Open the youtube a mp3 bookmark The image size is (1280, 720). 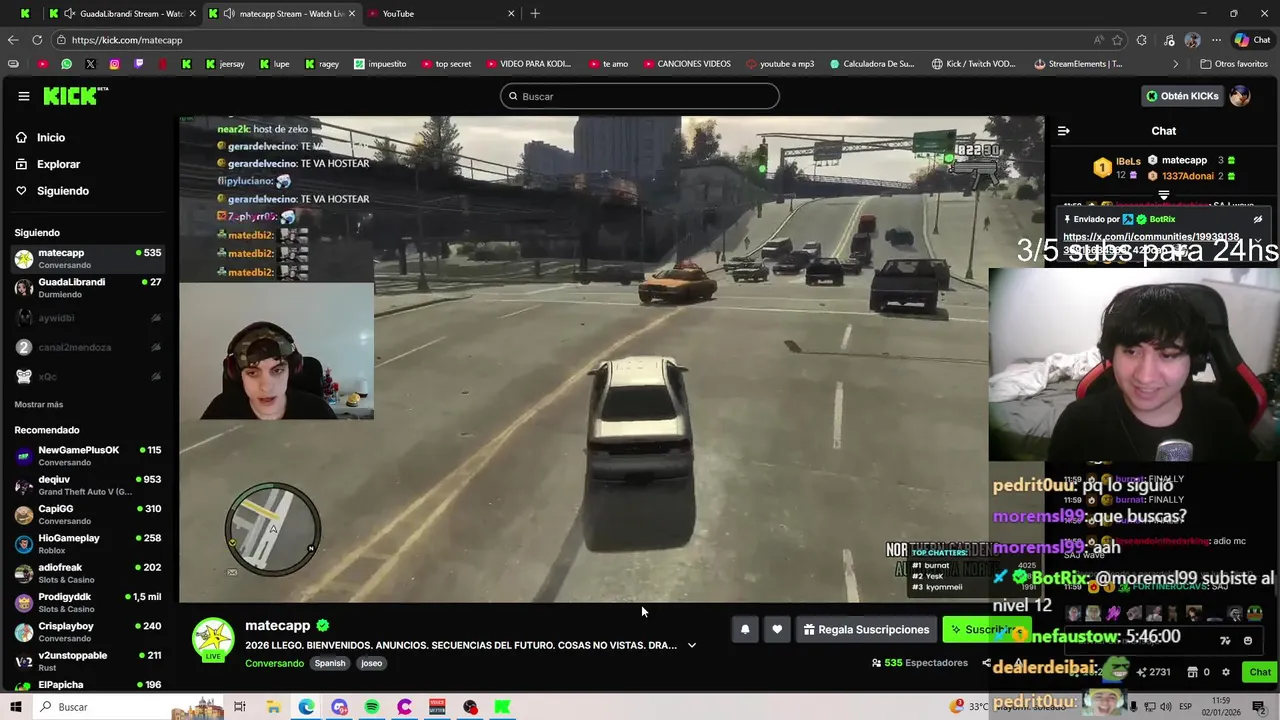(780, 64)
